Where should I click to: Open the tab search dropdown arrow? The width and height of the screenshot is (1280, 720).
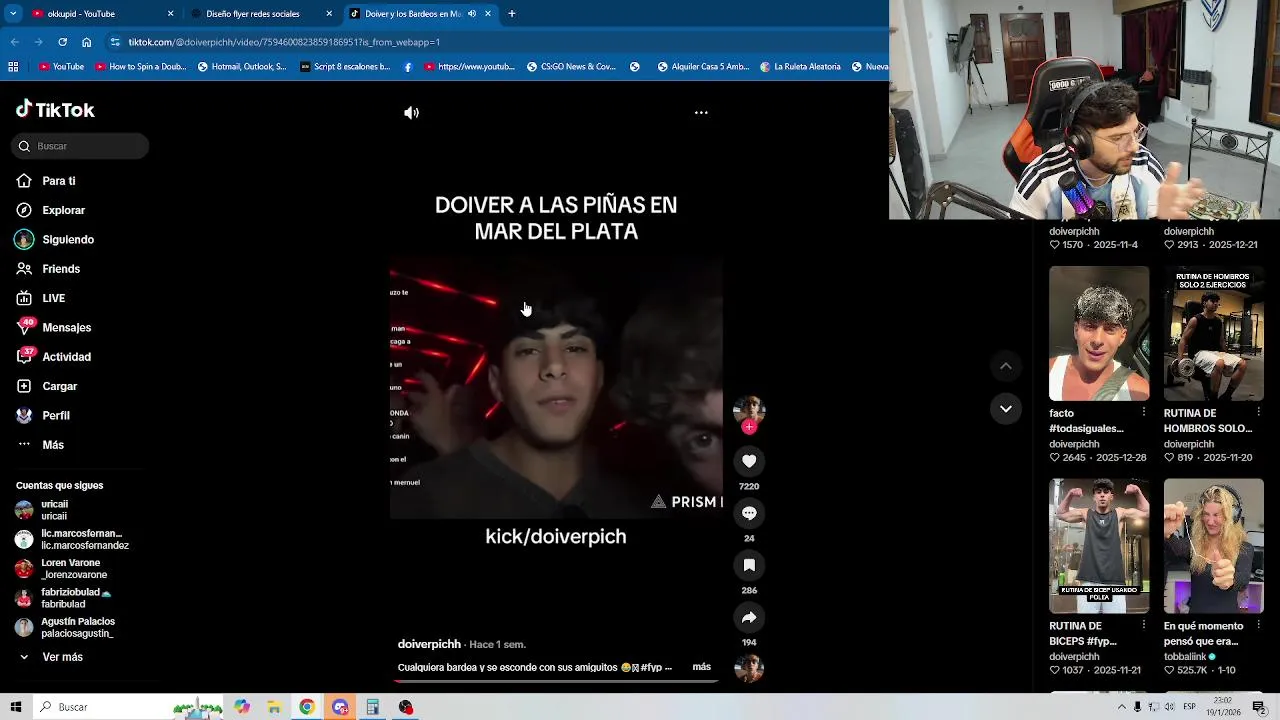click(12, 14)
